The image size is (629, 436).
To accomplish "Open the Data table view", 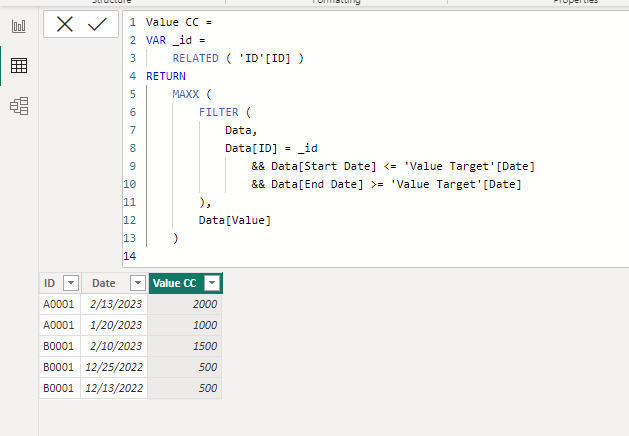I will point(19,65).
